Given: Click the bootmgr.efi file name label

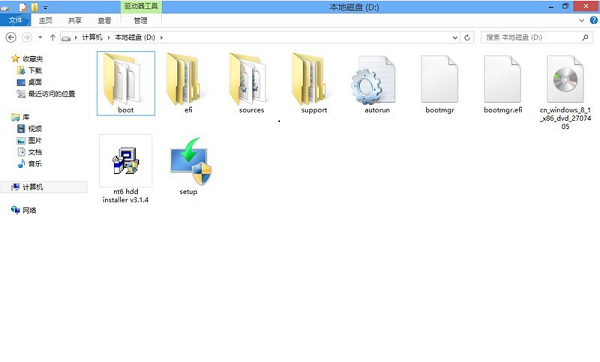Looking at the screenshot, I should [x=503, y=110].
